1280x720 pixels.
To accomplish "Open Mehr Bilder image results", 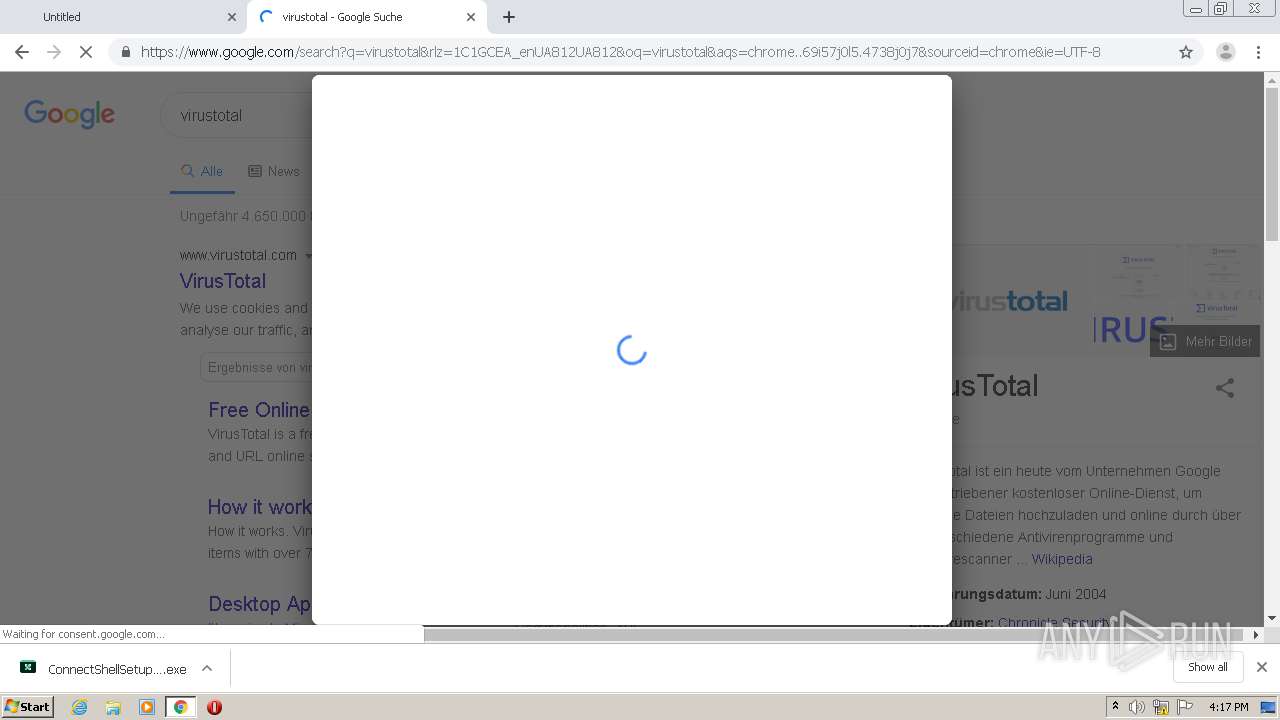I will pyautogui.click(x=1205, y=341).
